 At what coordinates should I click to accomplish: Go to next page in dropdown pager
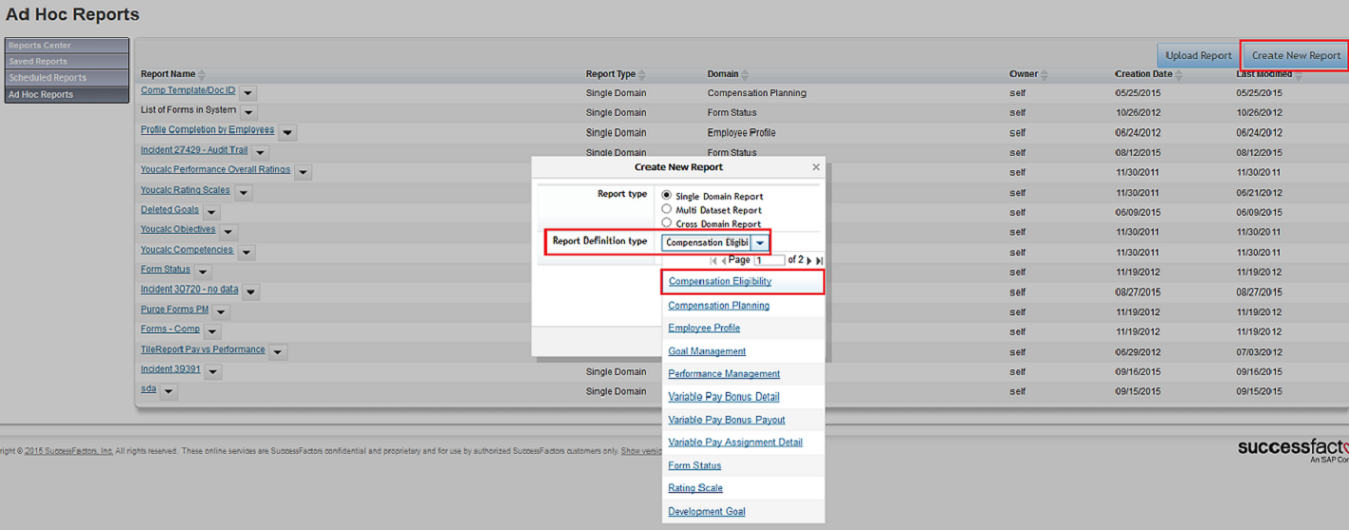809,260
